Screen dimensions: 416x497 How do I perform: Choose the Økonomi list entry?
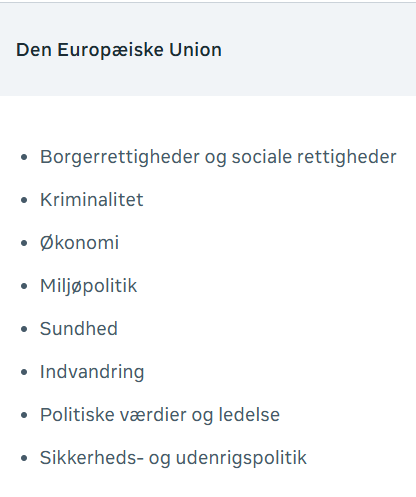[79, 243]
